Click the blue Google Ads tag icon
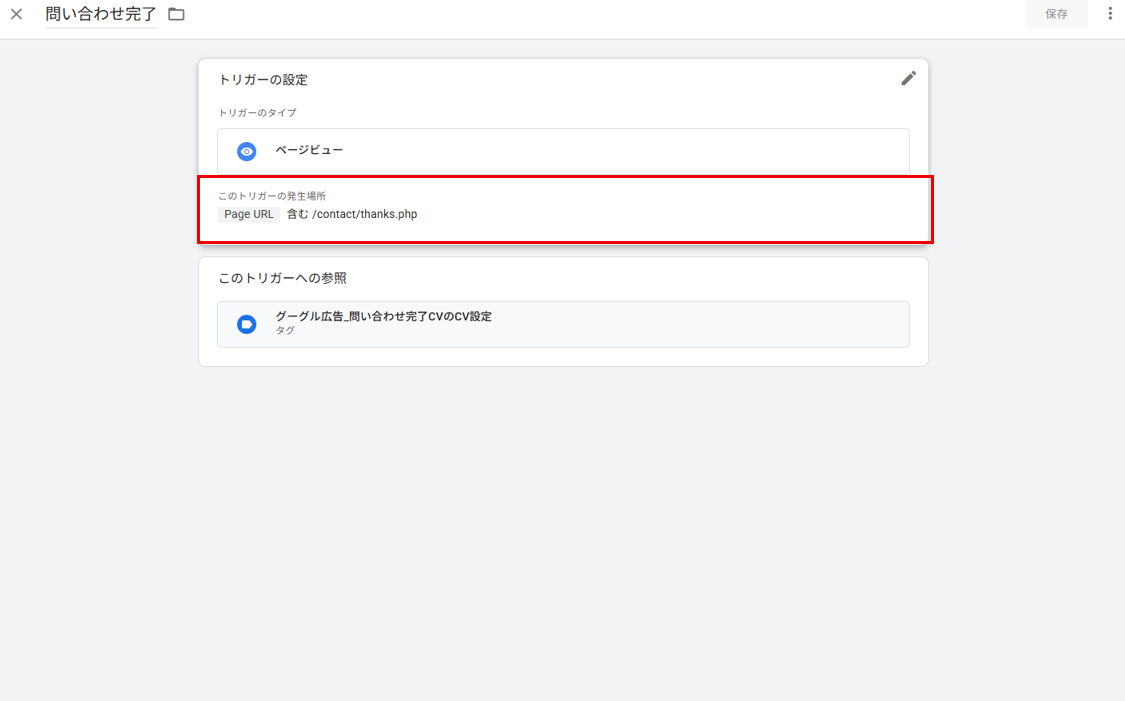The width and height of the screenshot is (1125, 701). coord(246,324)
